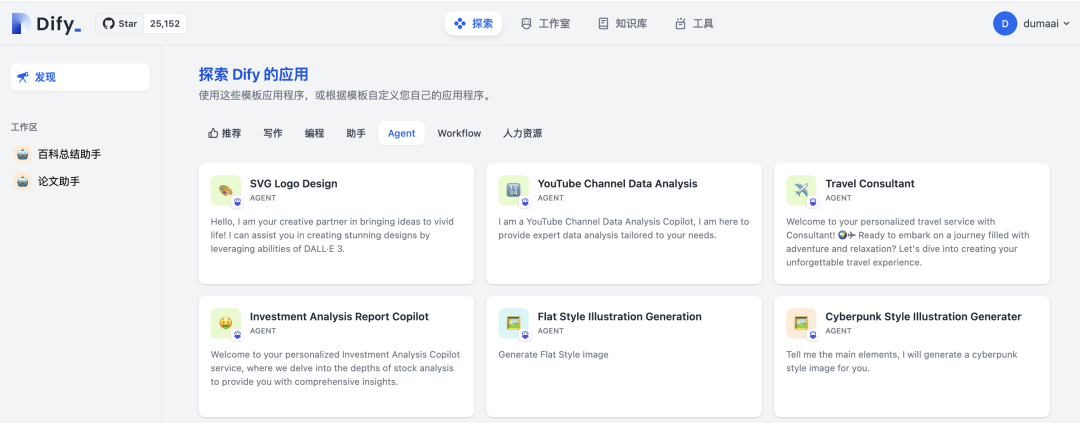Click the Travel Consultant airplane icon
Viewport: 1080px width, 423px height.
801,190
